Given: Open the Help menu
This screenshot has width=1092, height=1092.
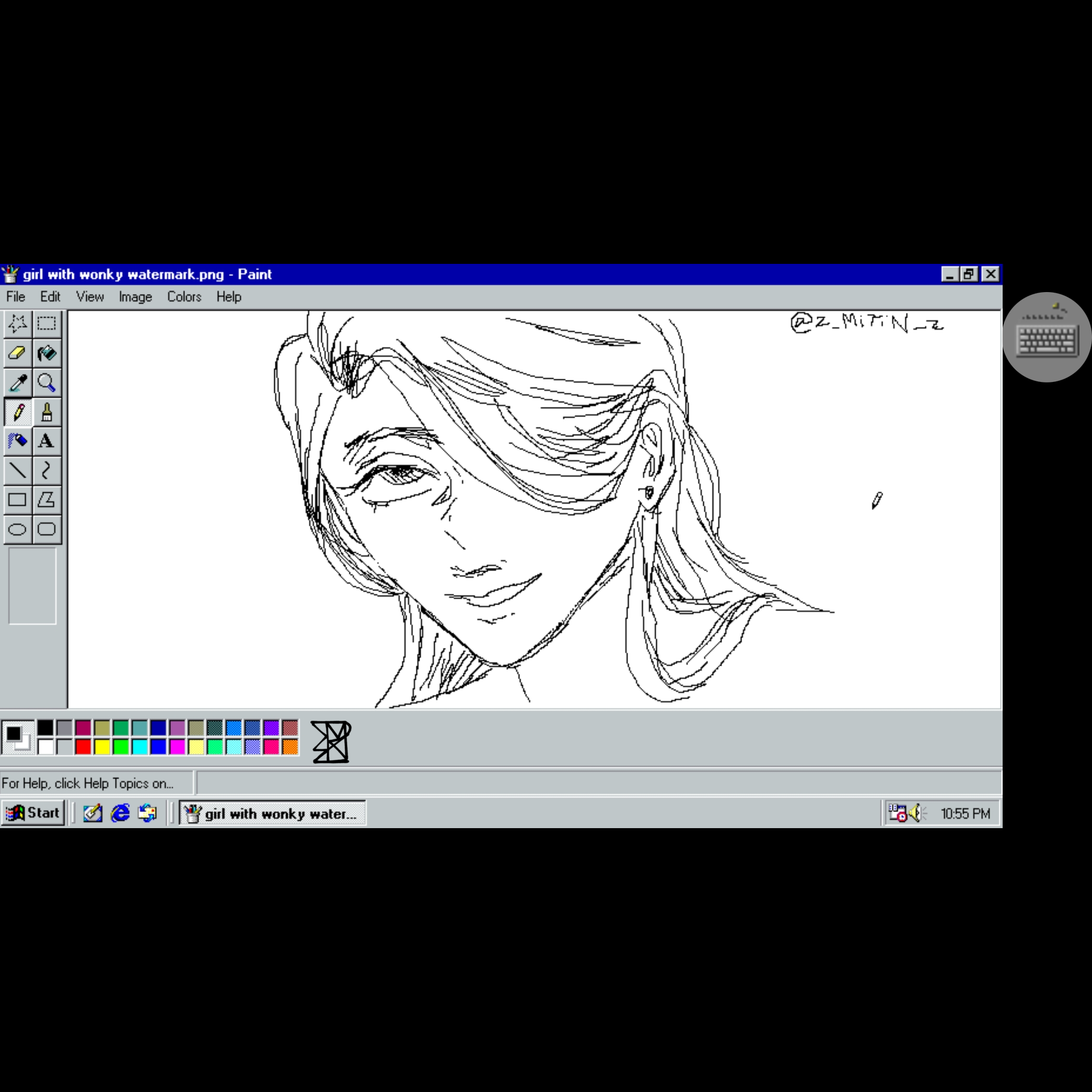Looking at the screenshot, I should click(229, 297).
